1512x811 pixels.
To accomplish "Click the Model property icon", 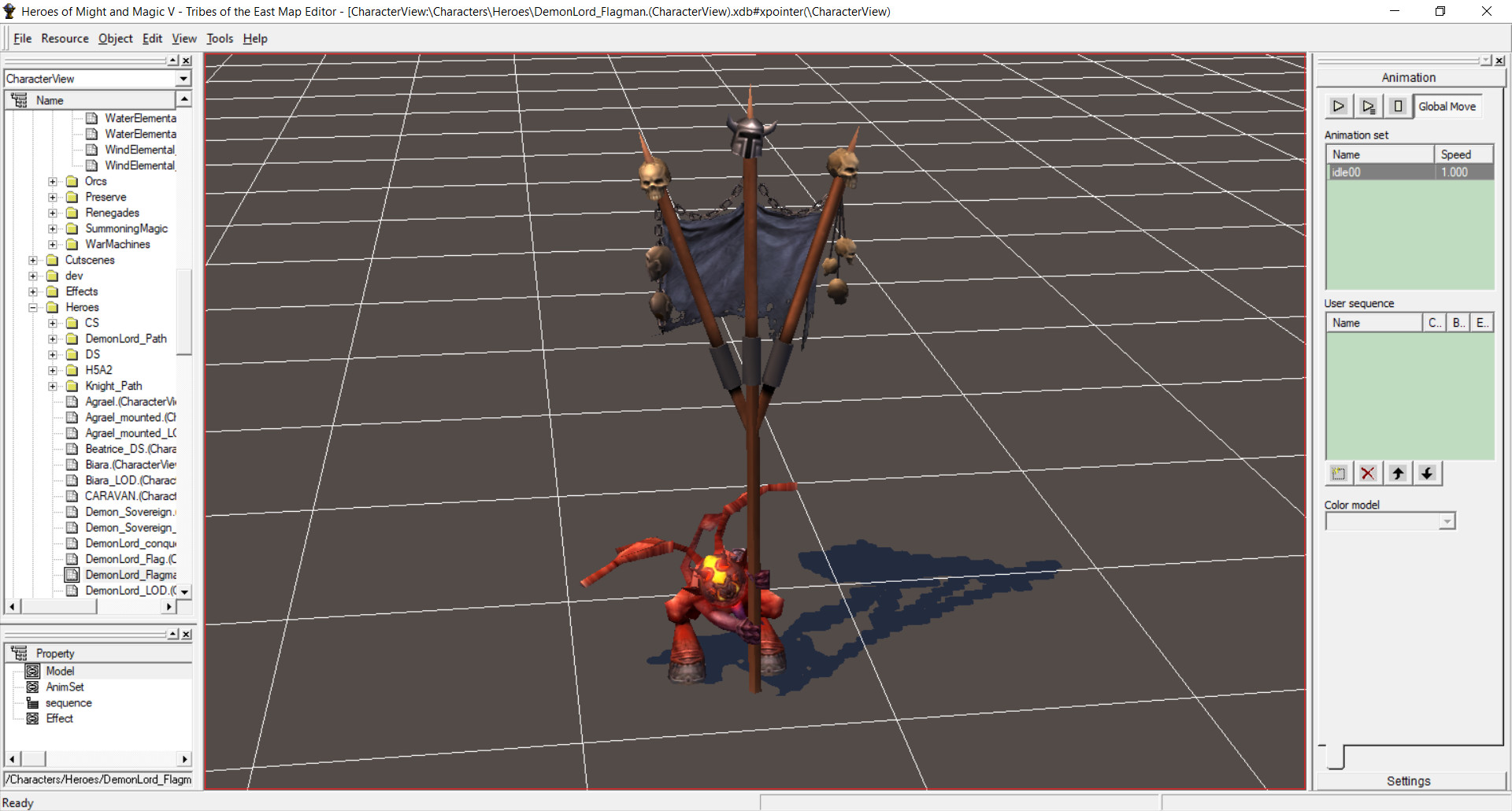I will point(32,671).
